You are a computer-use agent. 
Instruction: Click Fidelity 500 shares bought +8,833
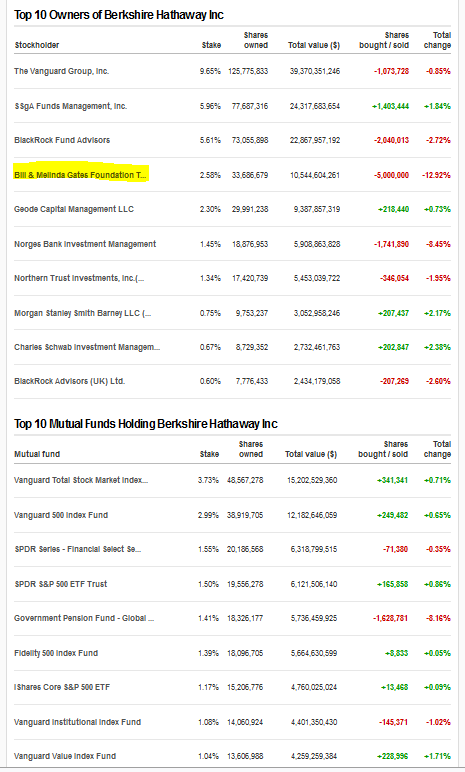point(397,653)
